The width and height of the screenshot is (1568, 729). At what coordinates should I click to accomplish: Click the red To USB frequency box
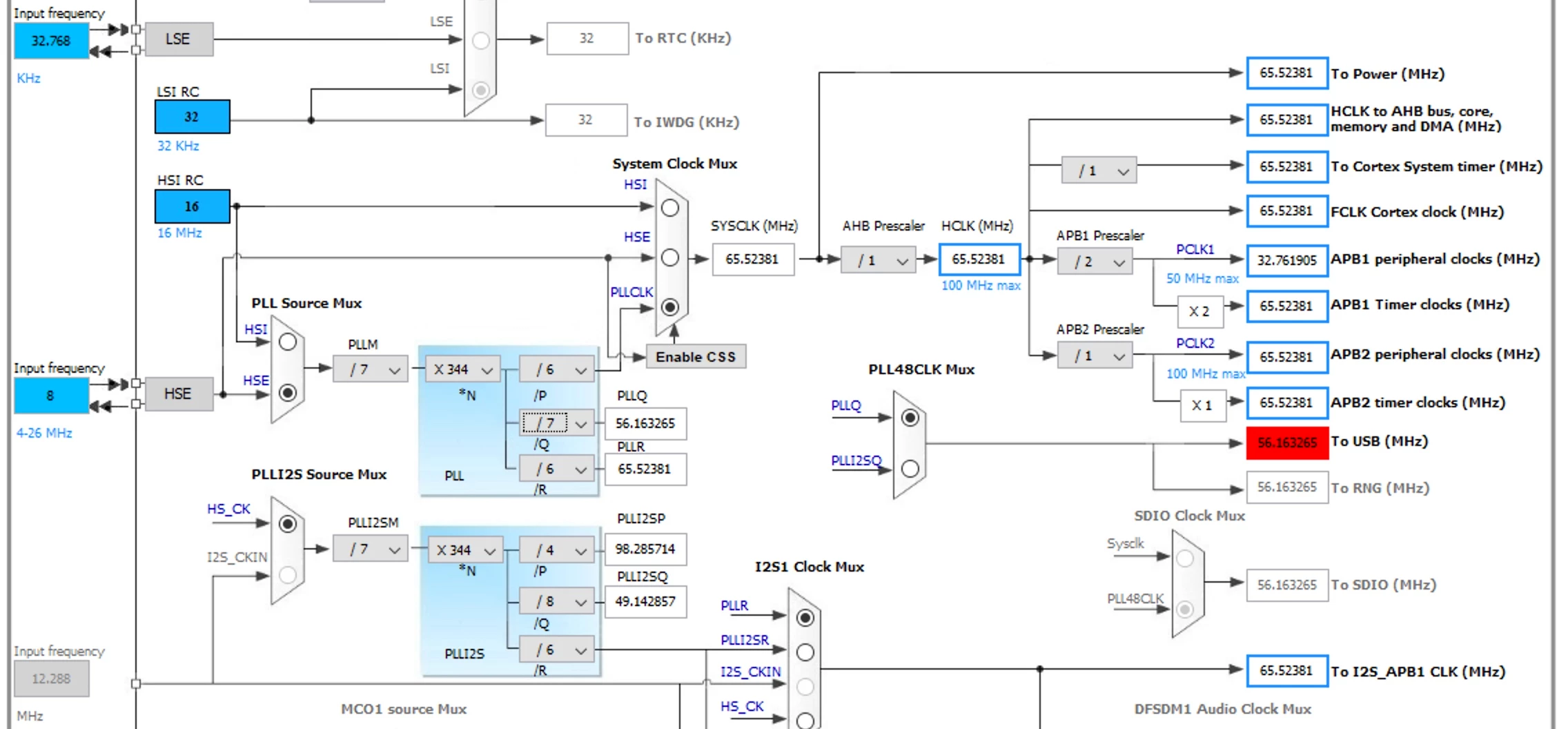click(x=1287, y=443)
